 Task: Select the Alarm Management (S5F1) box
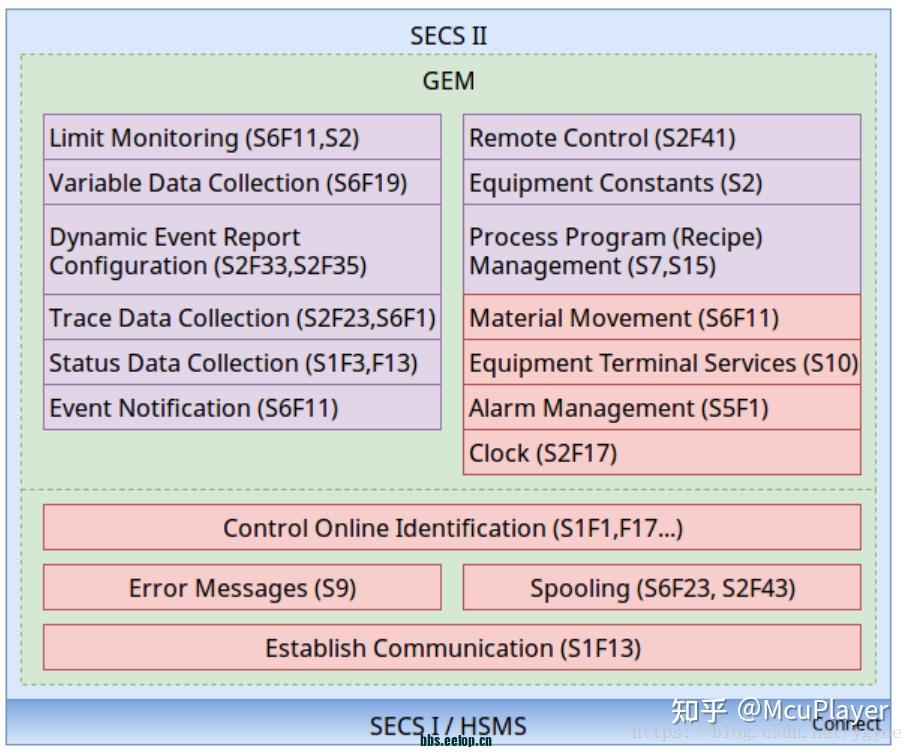coord(662,407)
